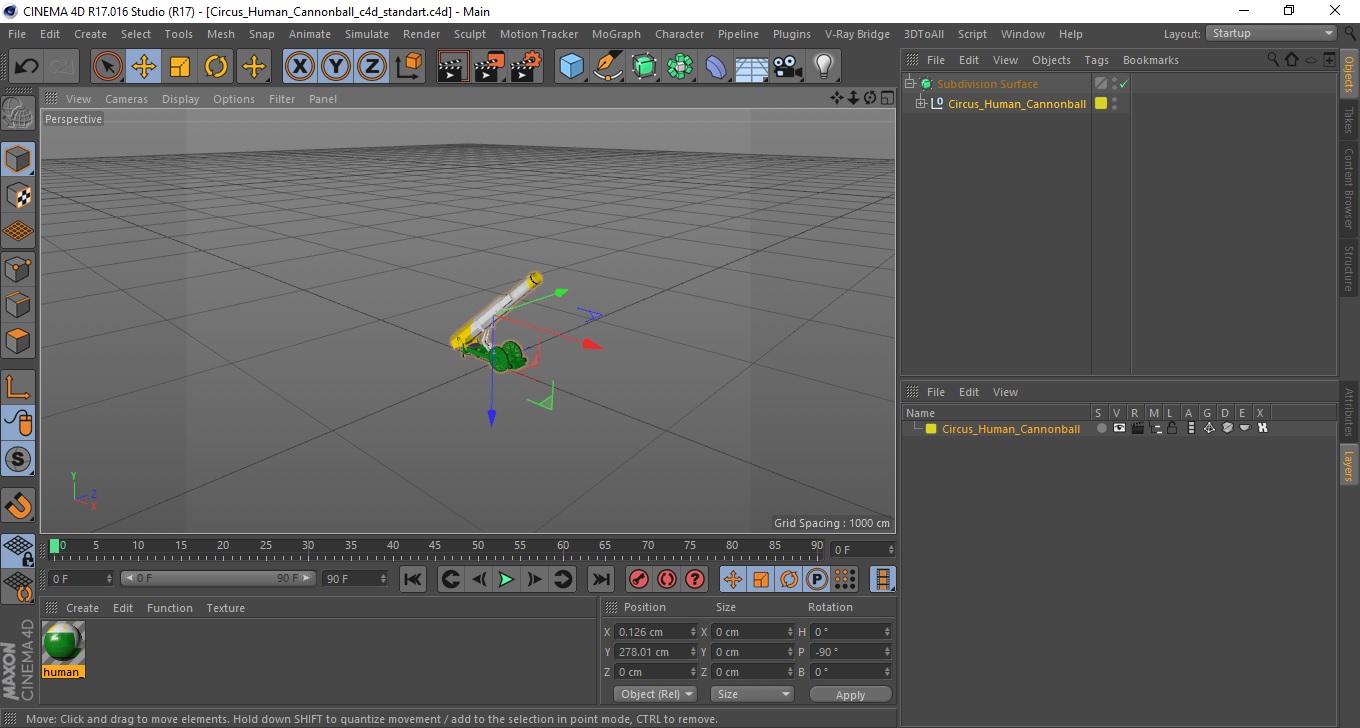Click the timeline preview range slider bar

tap(218, 579)
